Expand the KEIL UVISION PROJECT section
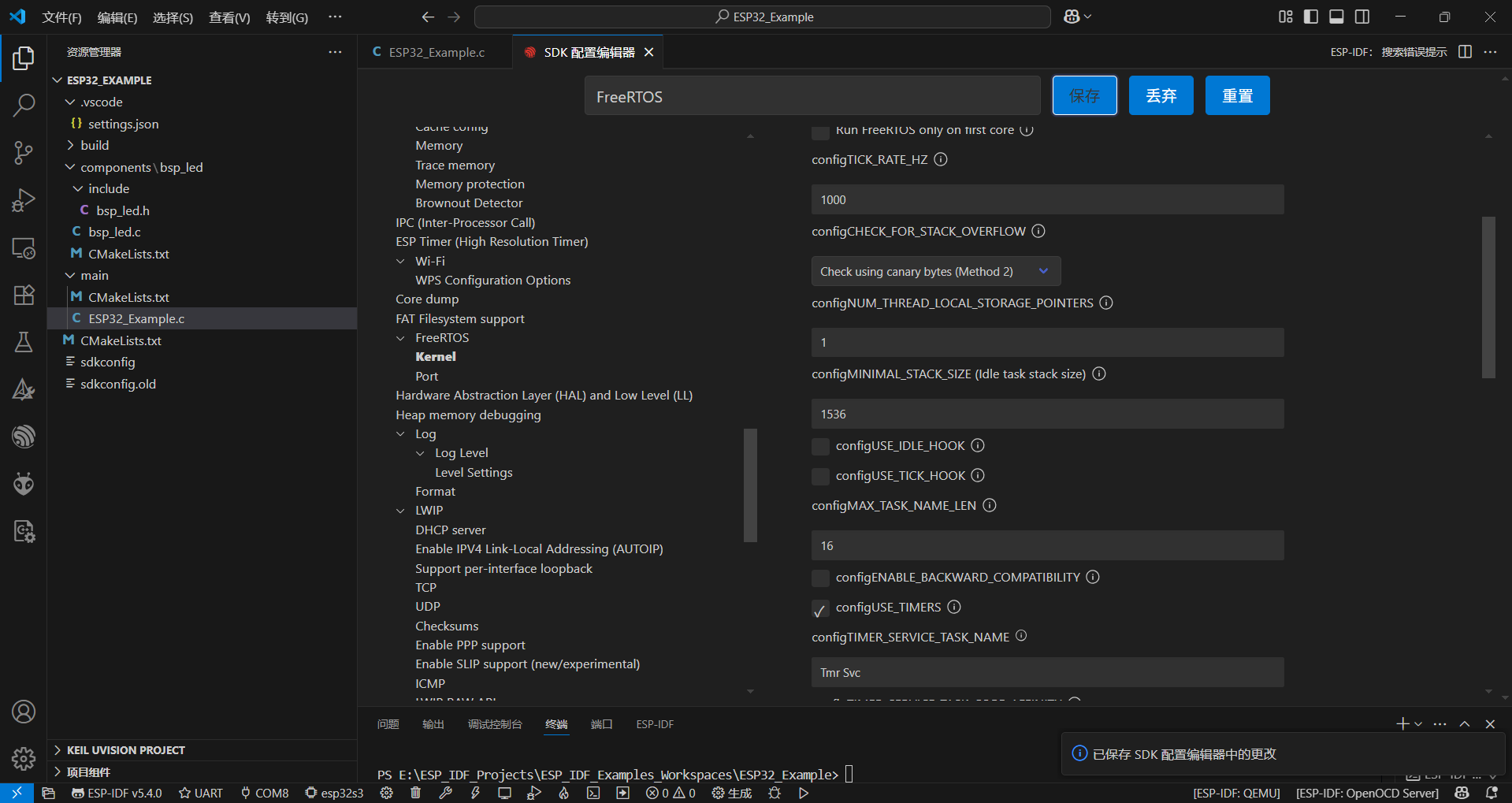 click(x=125, y=750)
